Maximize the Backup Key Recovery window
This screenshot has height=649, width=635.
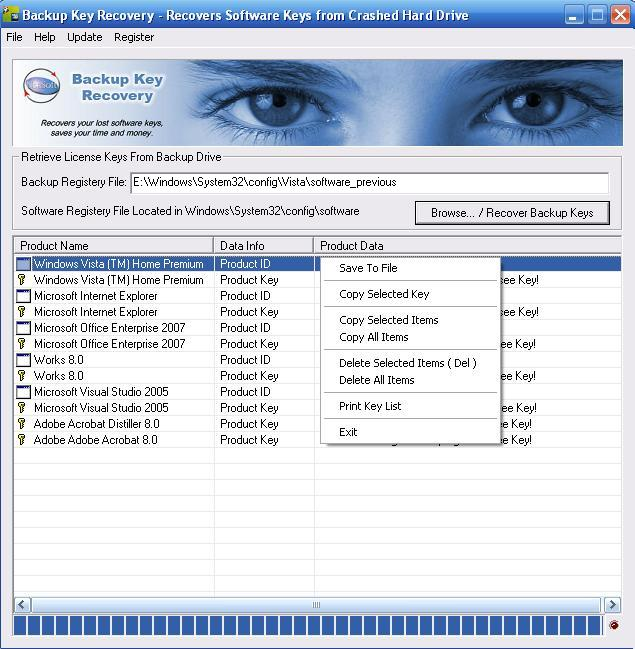(x=597, y=15)
